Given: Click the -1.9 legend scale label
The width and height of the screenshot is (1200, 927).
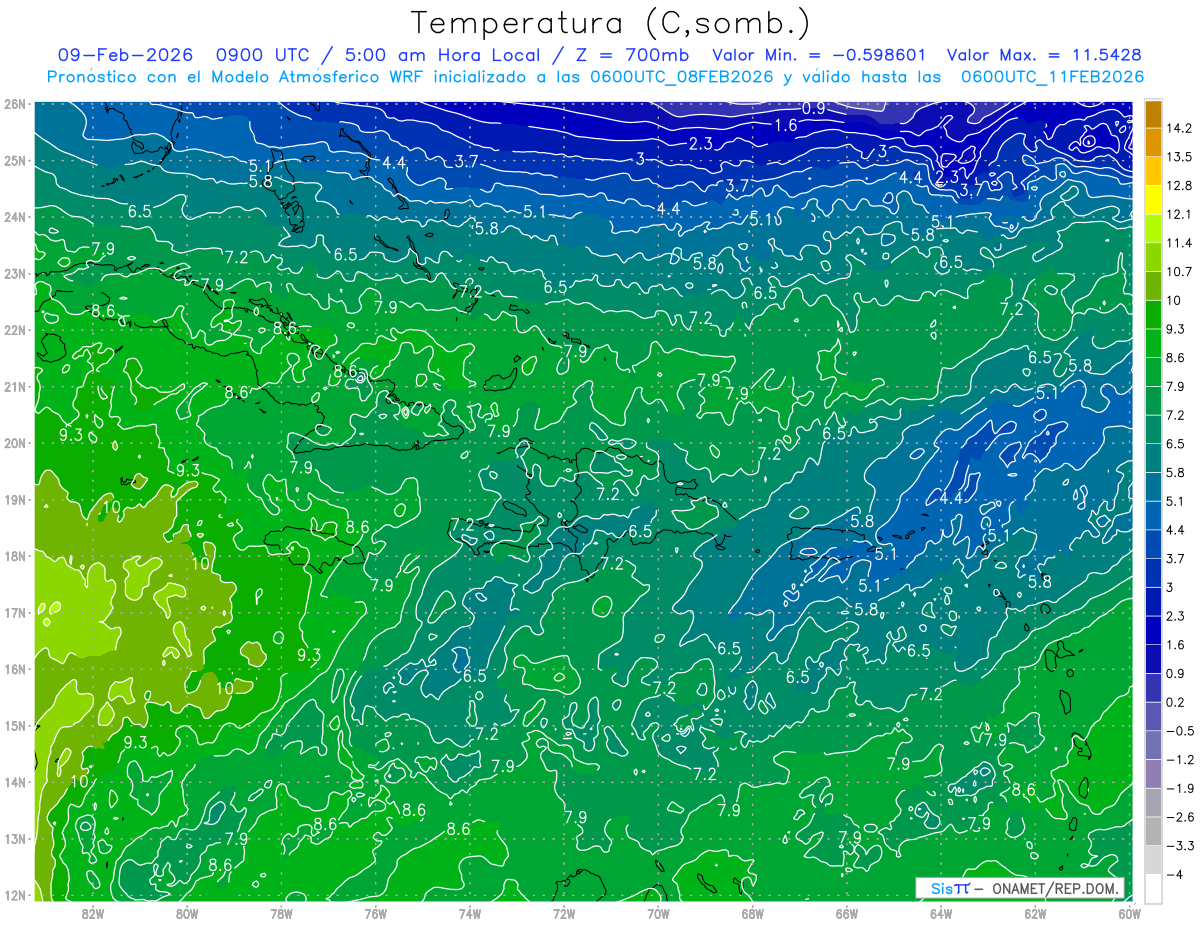Looking at the screenshot, I should click(x=1179, y=787).
